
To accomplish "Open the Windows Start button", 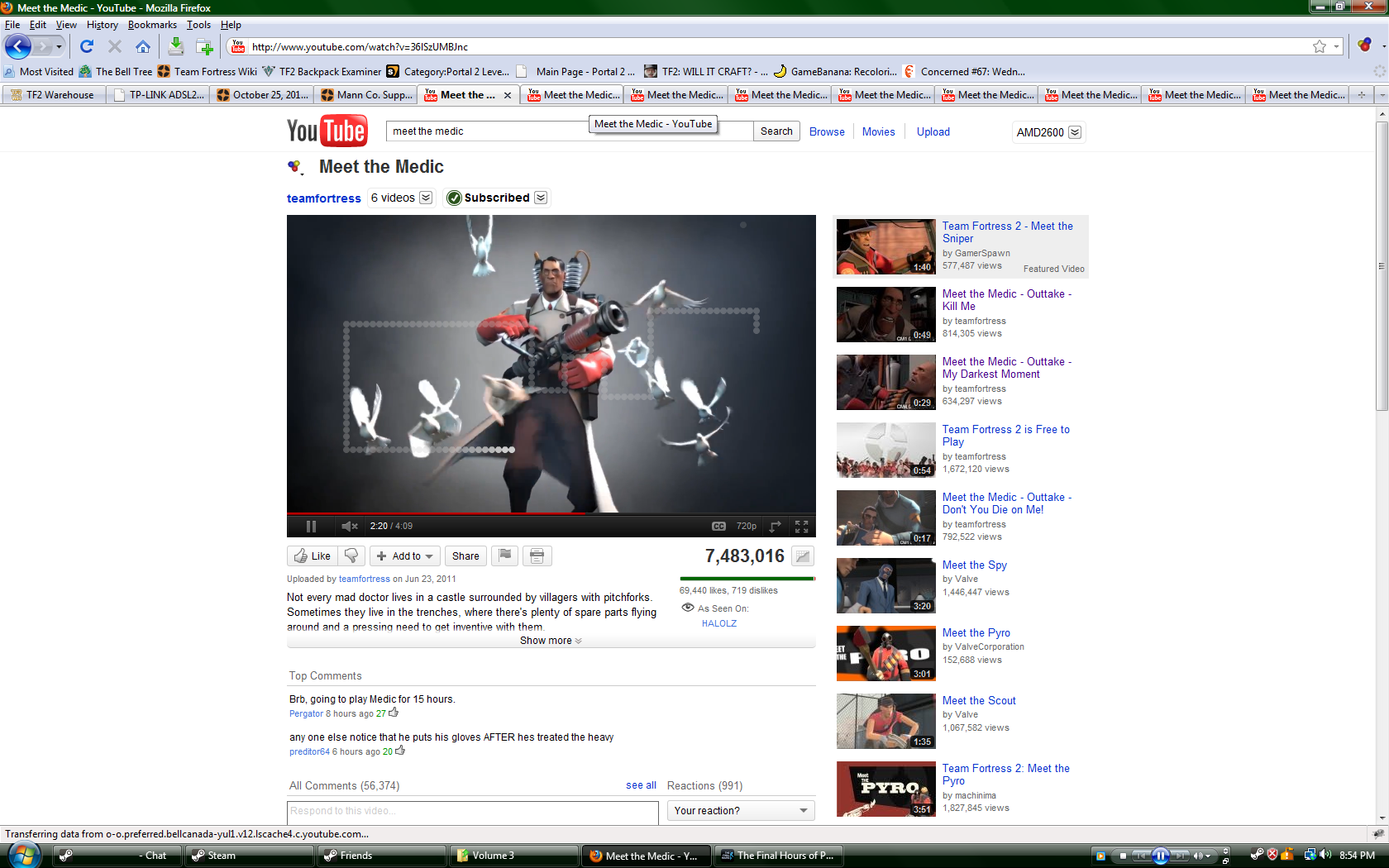I will pyautogui.click(x=23, y=855).
